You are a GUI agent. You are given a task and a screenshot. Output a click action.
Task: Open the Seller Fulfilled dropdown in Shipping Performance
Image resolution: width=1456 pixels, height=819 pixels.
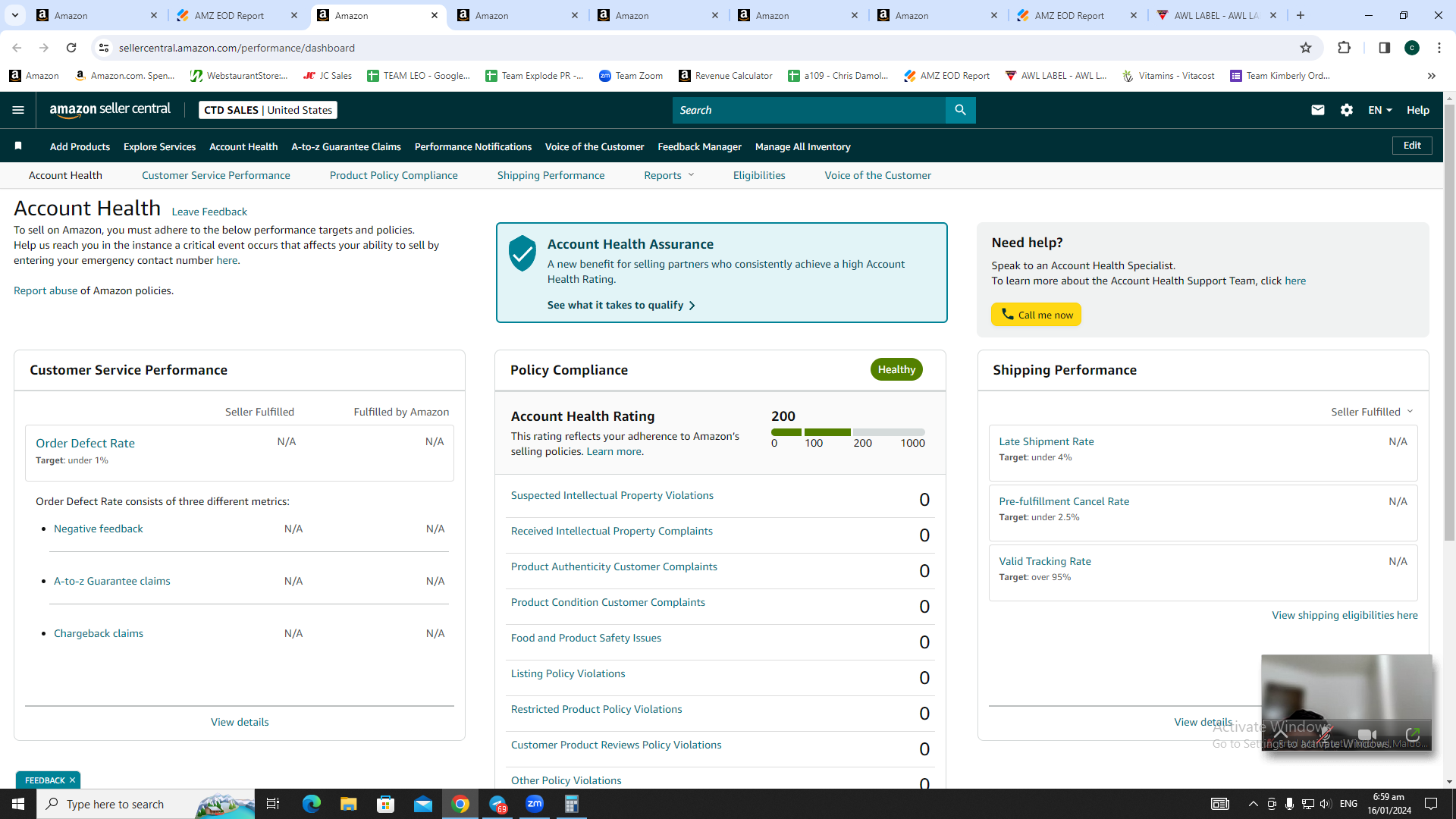click(1372, 412)
